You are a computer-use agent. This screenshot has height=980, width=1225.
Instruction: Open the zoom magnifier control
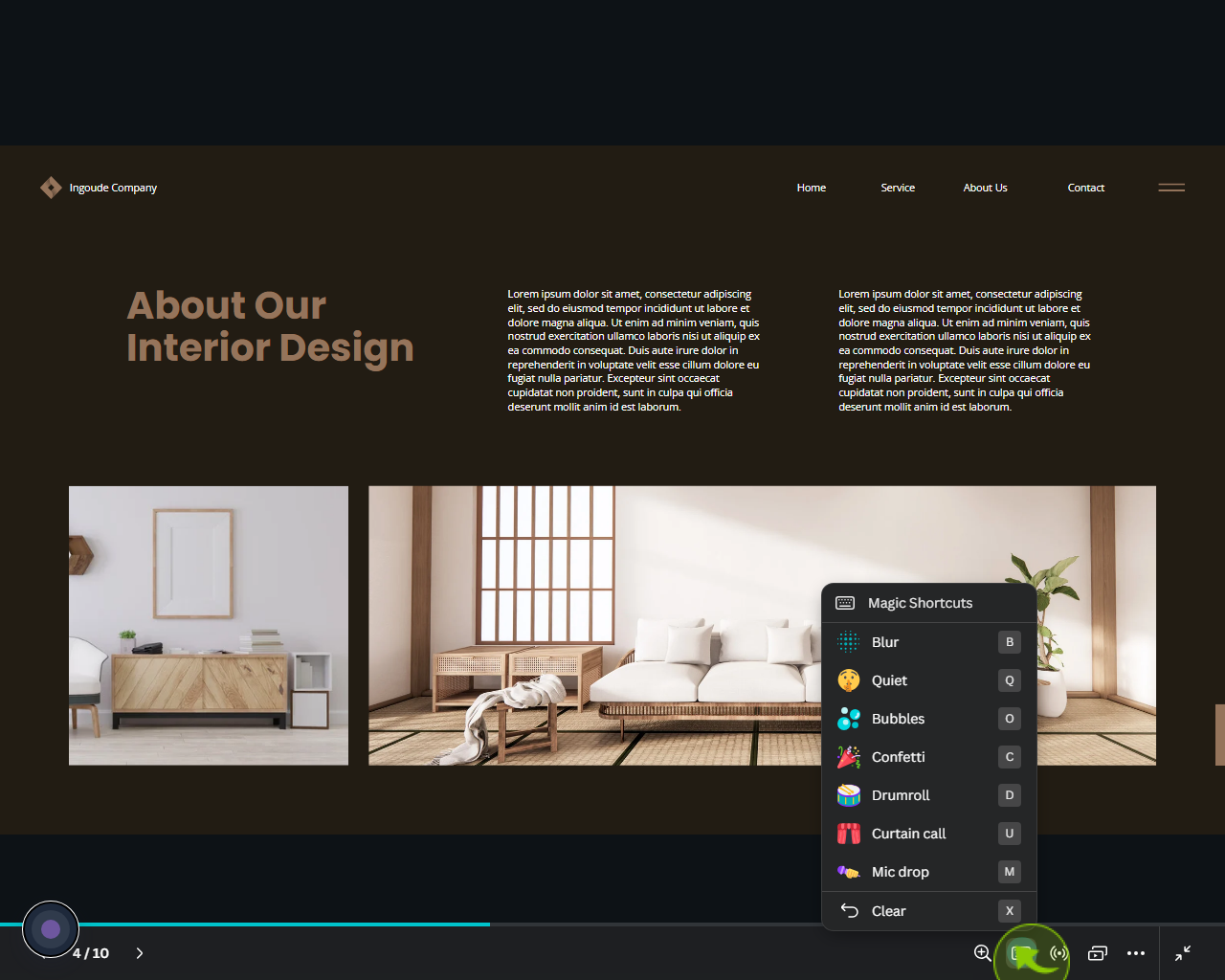983,953
